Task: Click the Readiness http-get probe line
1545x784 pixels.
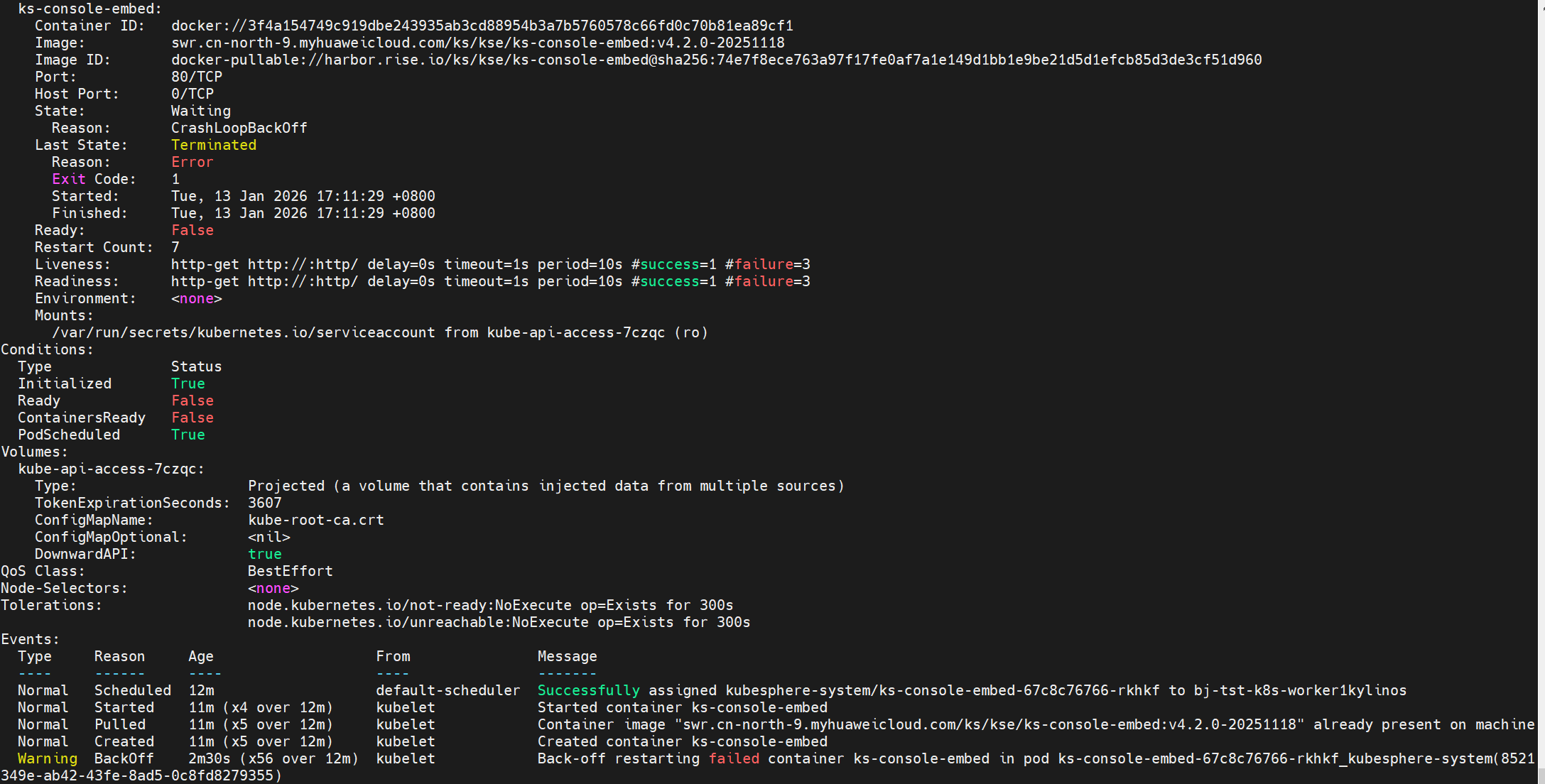Action: 490,281
